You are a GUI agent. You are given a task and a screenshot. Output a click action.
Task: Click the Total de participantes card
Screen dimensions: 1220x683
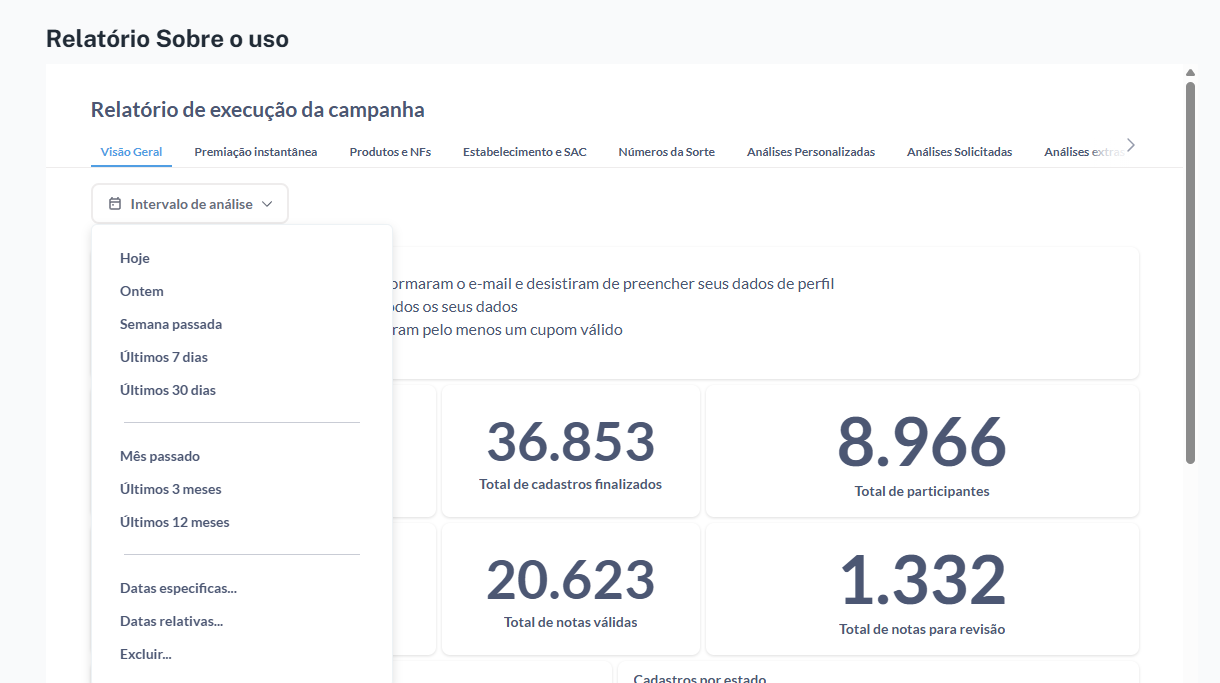(x=922, y=452)
